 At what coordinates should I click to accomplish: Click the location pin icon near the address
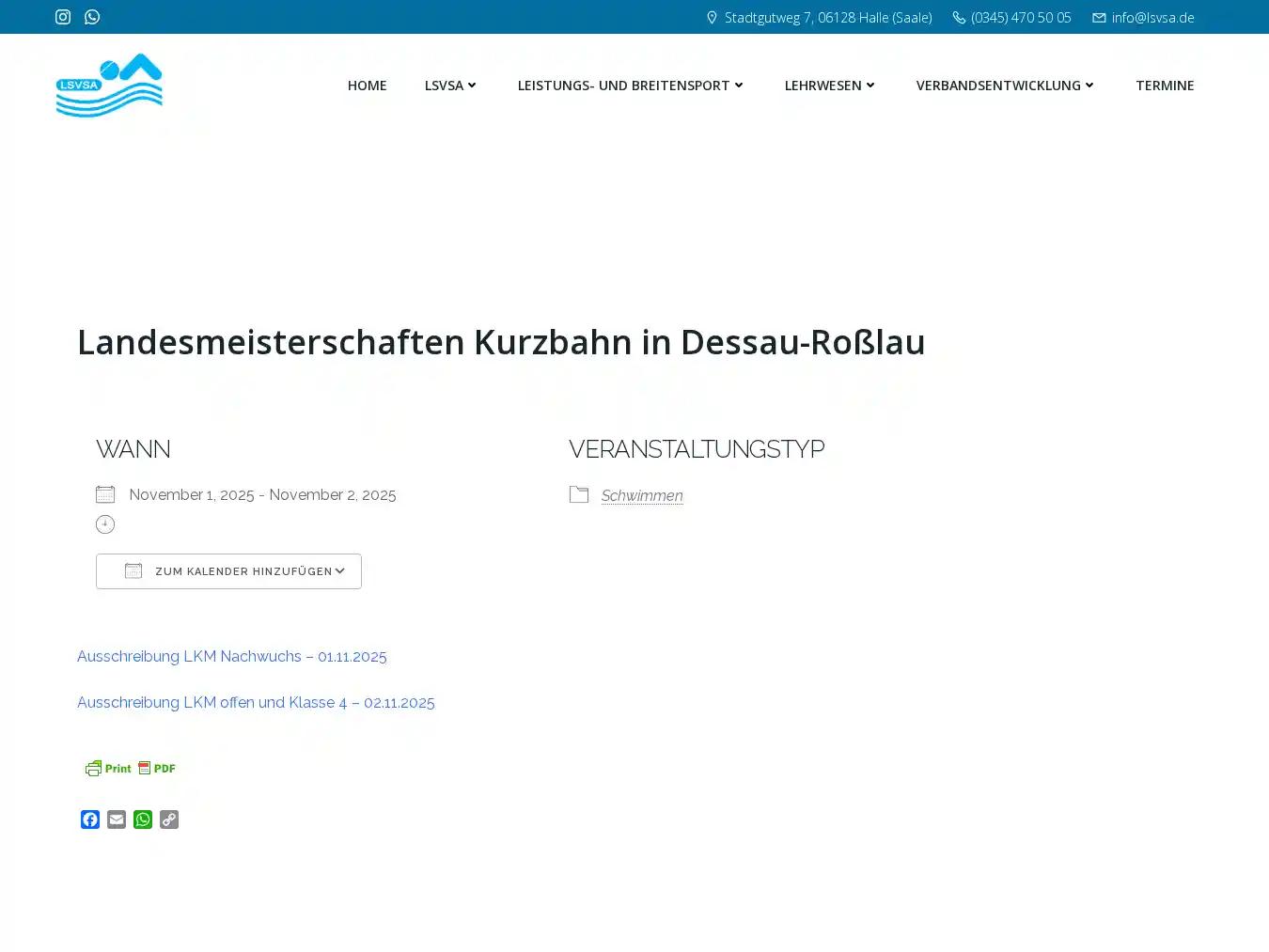click(x=712, y=17)
